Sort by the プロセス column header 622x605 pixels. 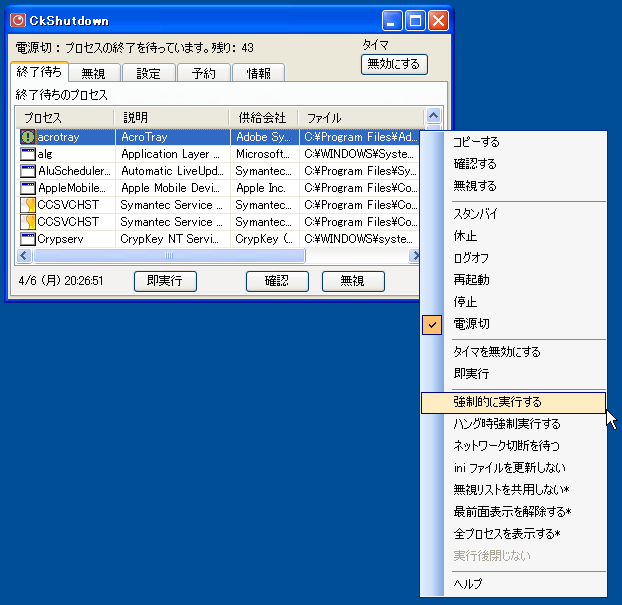[x=65, y=118]
